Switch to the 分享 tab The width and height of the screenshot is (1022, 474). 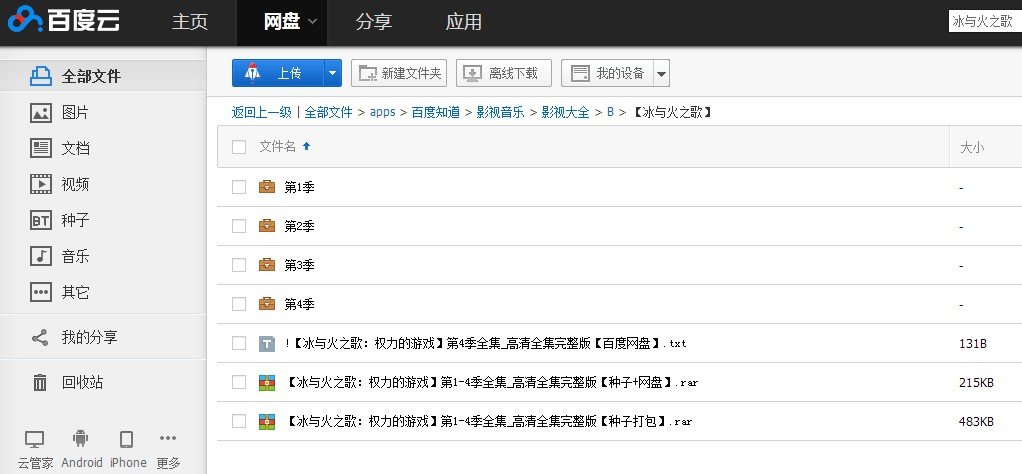pyautogui.click(x=373, y=22)
